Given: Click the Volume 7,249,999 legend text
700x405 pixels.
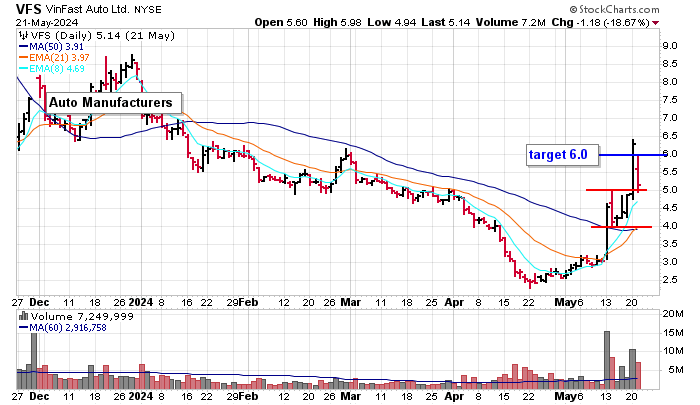Looking at the screenshot, I should [82, 317].
